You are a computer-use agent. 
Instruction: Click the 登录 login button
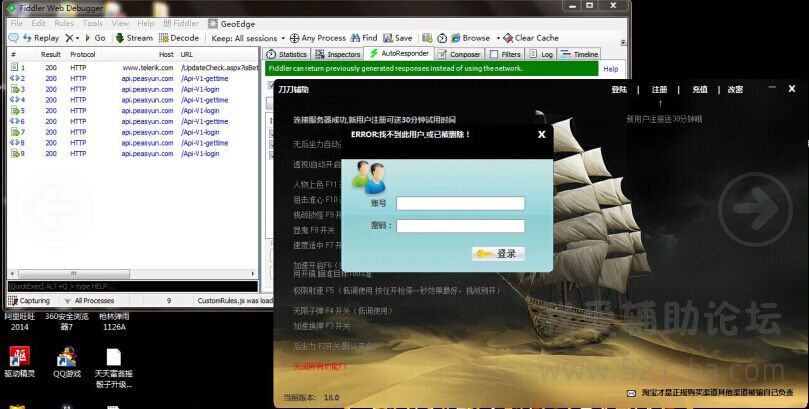[x=498, y=254]
